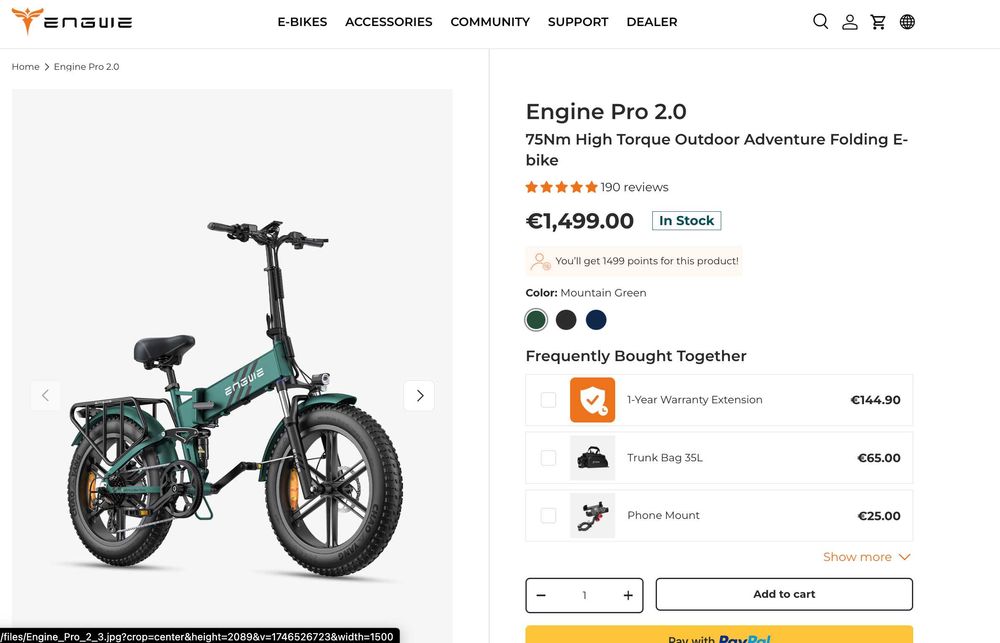This screenshot has height=643, width=1000.
Task: Open the search icon
Action: [820, 22]
